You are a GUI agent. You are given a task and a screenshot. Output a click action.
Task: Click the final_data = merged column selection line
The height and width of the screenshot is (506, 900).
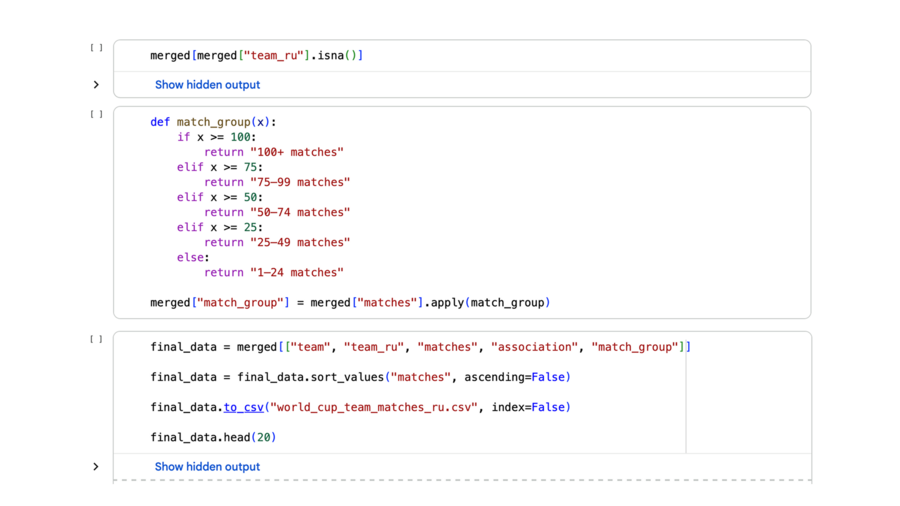(421, 347)
